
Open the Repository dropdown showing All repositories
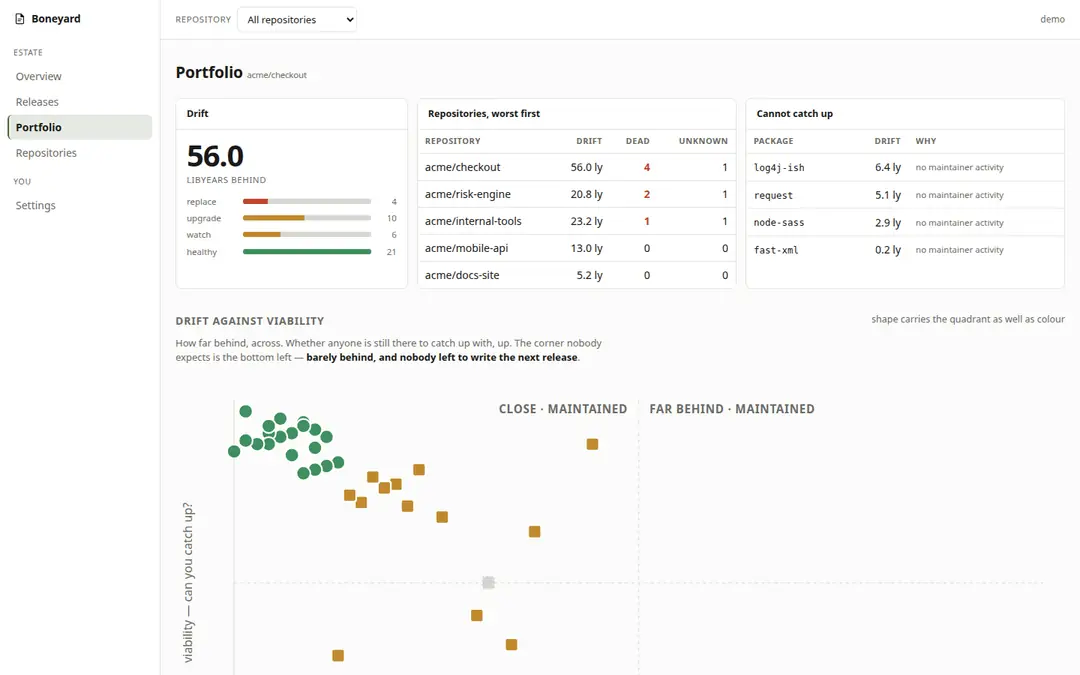point(297,19)
